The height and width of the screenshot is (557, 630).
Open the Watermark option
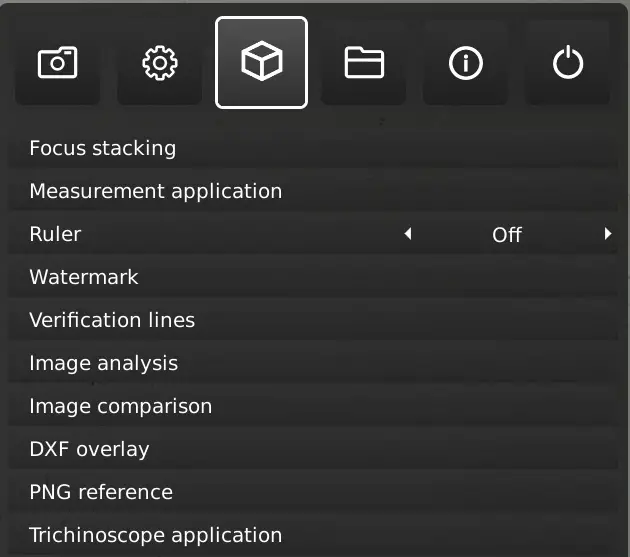point(84,277)
